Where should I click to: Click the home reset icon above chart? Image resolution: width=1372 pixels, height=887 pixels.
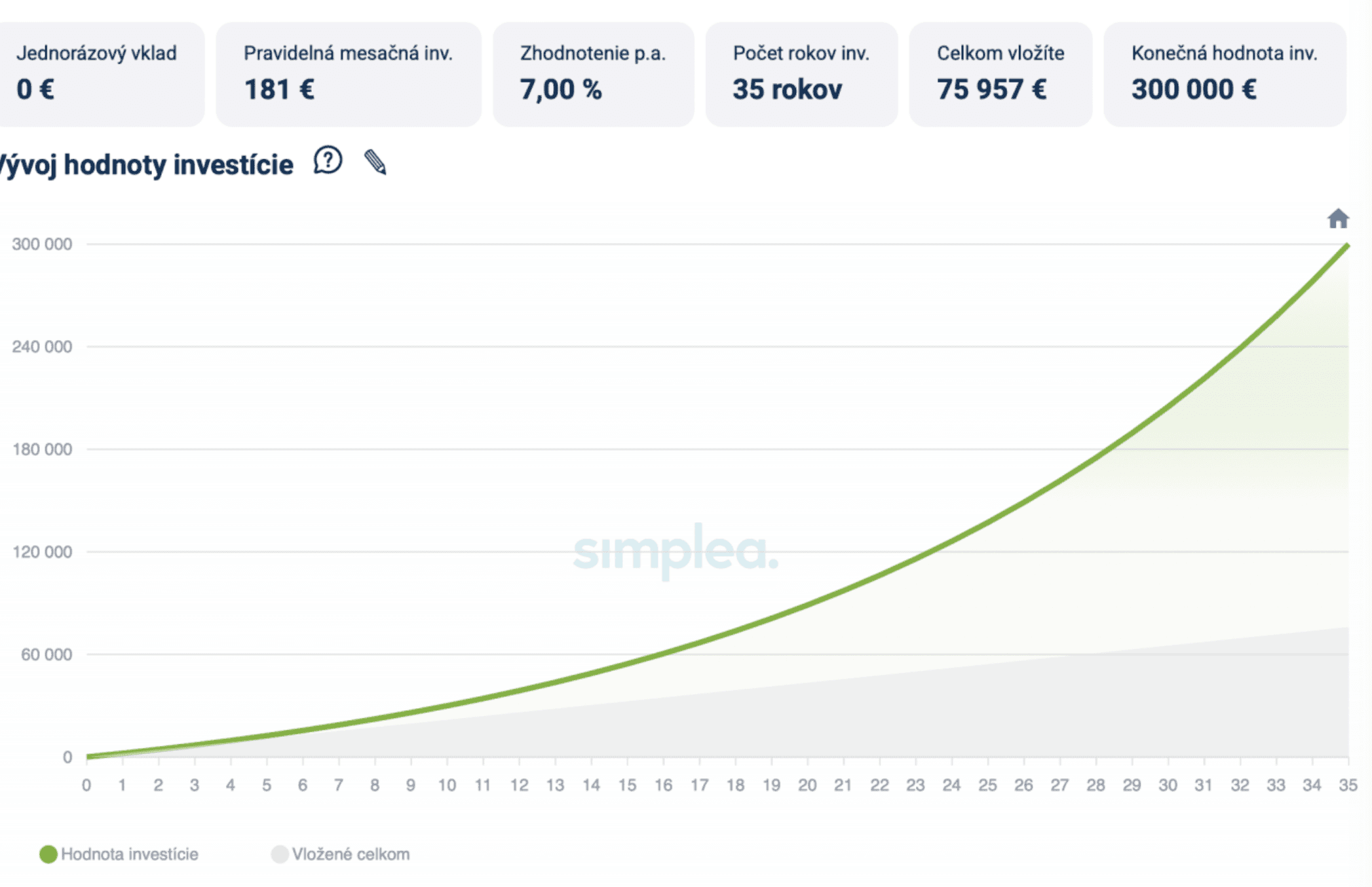click(x=1337, y=218)
